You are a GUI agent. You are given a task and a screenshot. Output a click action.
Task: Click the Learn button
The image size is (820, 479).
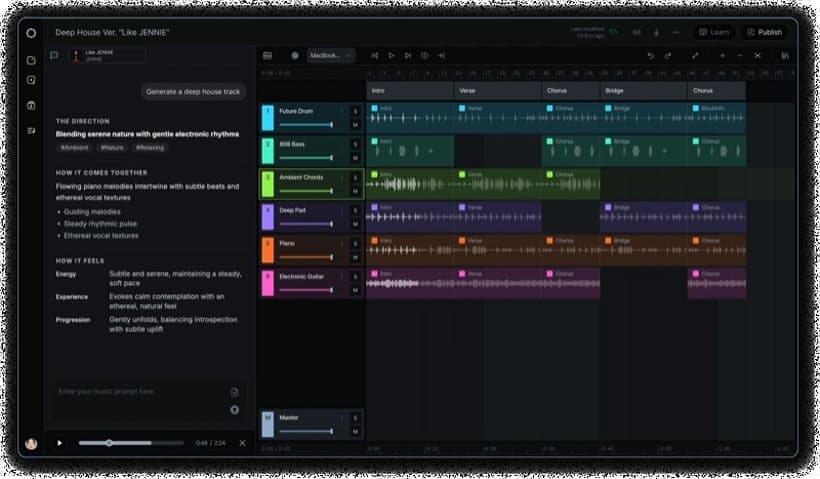[714, 32]
